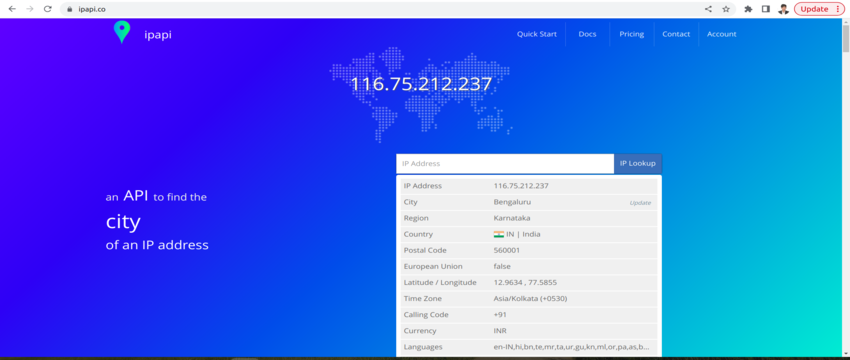The height and width of the screenshot is (360, 850).
Task: Click the India flag icon in Country row
Action: [499, 234]
